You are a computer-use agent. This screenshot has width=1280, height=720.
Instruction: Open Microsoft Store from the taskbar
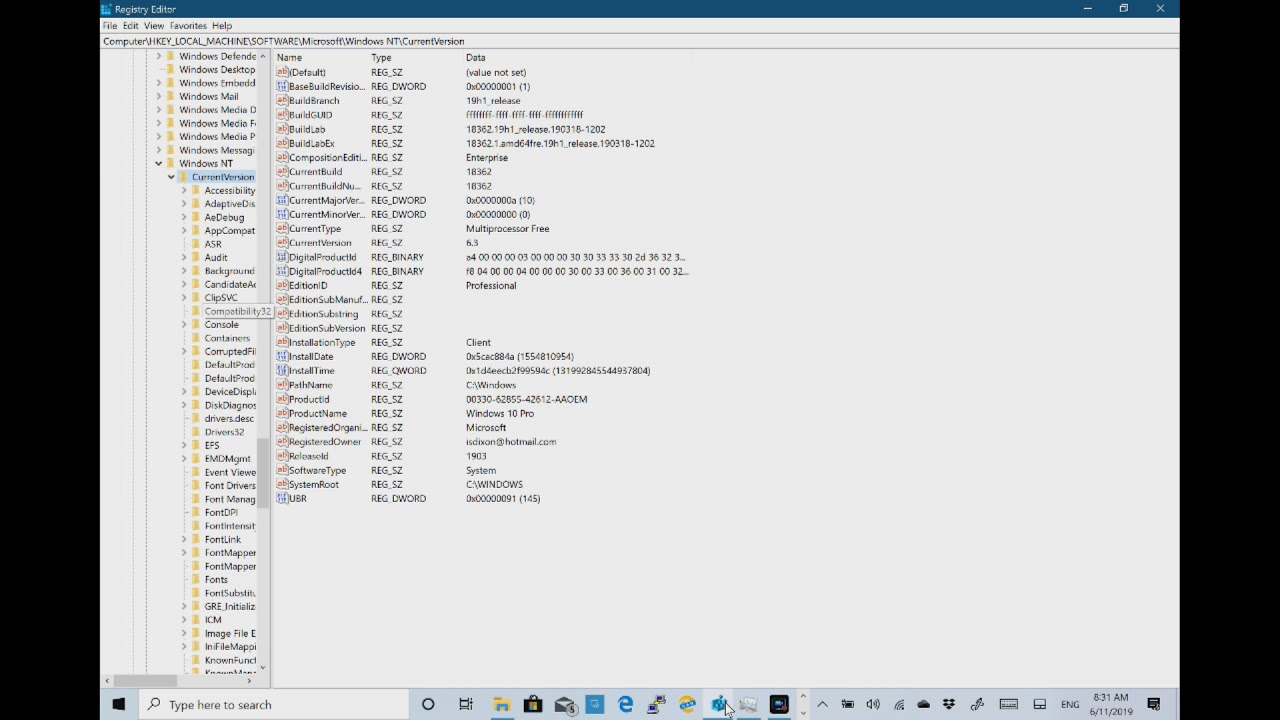(x=533, y=705)
